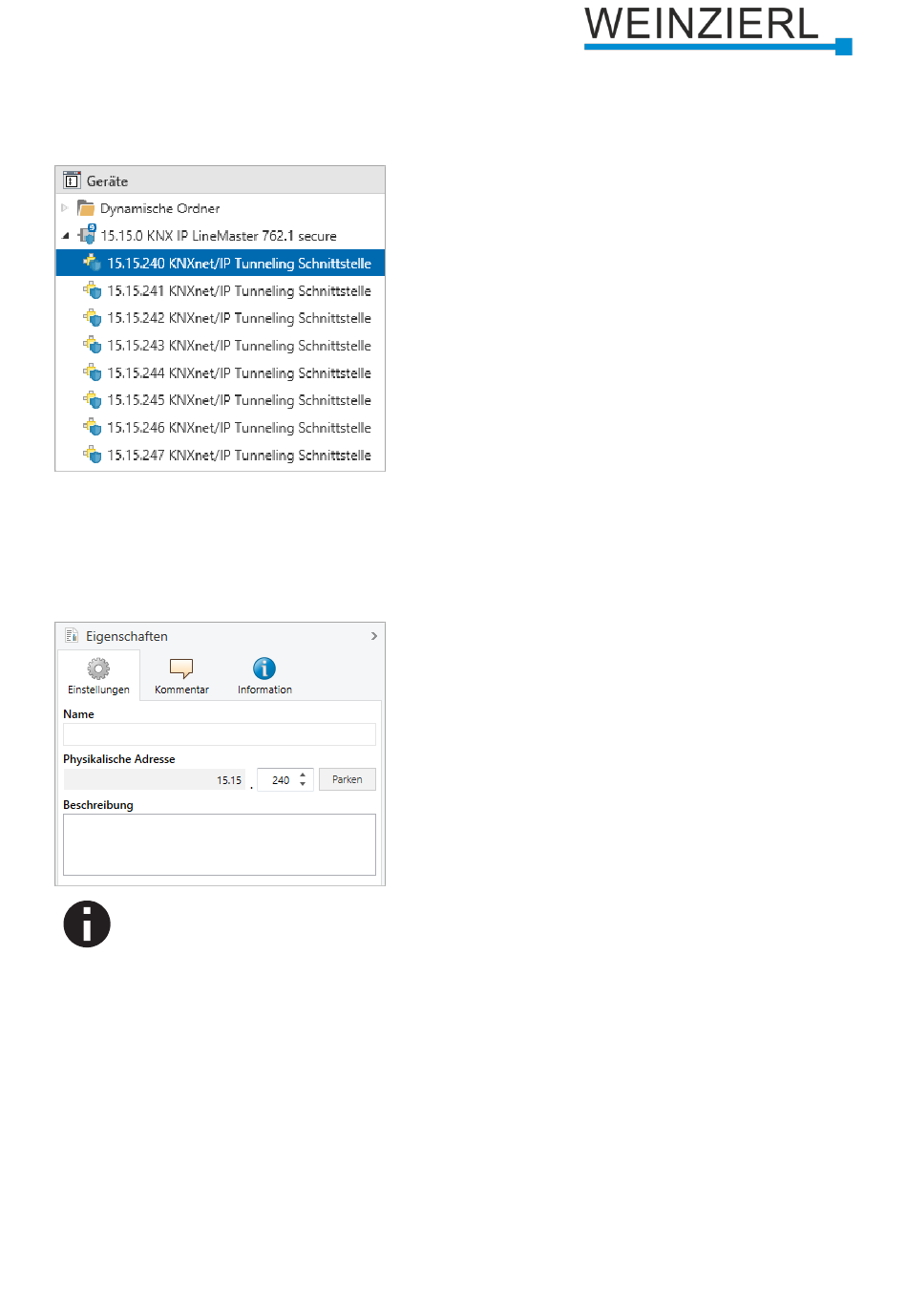
Task: Select the 15.15.244 Tunneling Schnittstelle row
Action: point(221,372)
